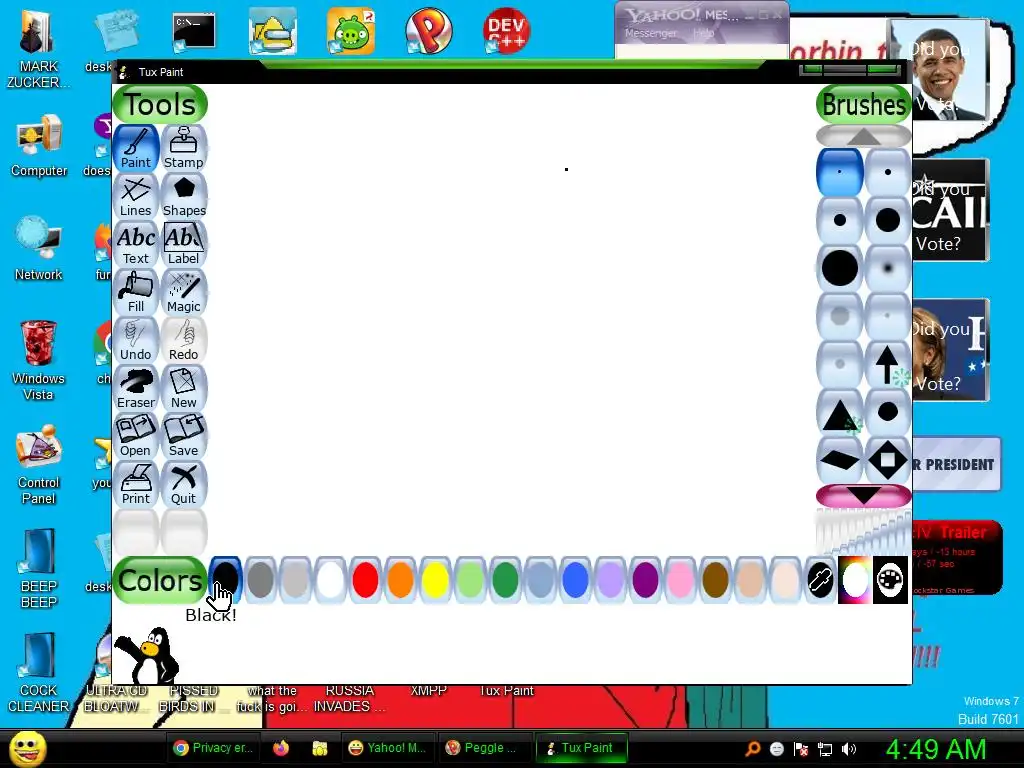The image size is (1024, 768).
Task: Open the Network desktop icon
Action: (x=38, y=249)
